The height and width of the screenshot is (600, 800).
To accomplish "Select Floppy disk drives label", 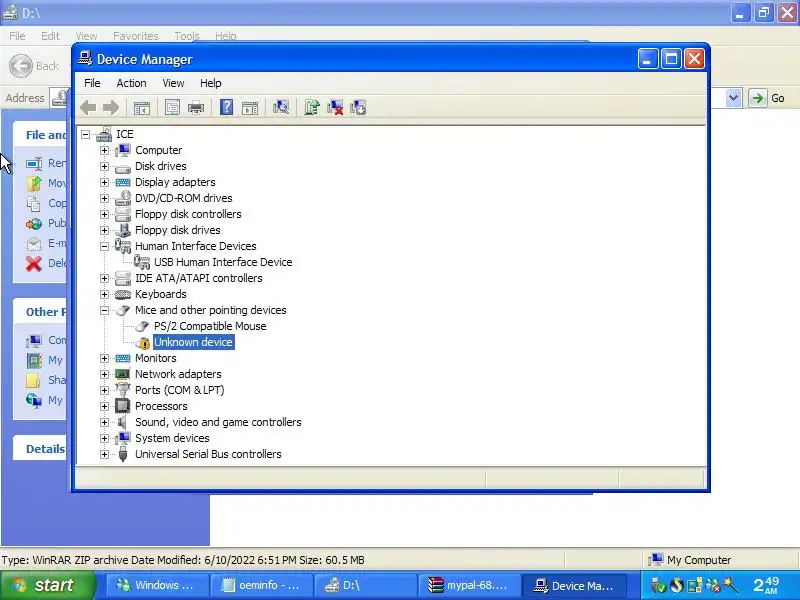I will coord(178,230).
